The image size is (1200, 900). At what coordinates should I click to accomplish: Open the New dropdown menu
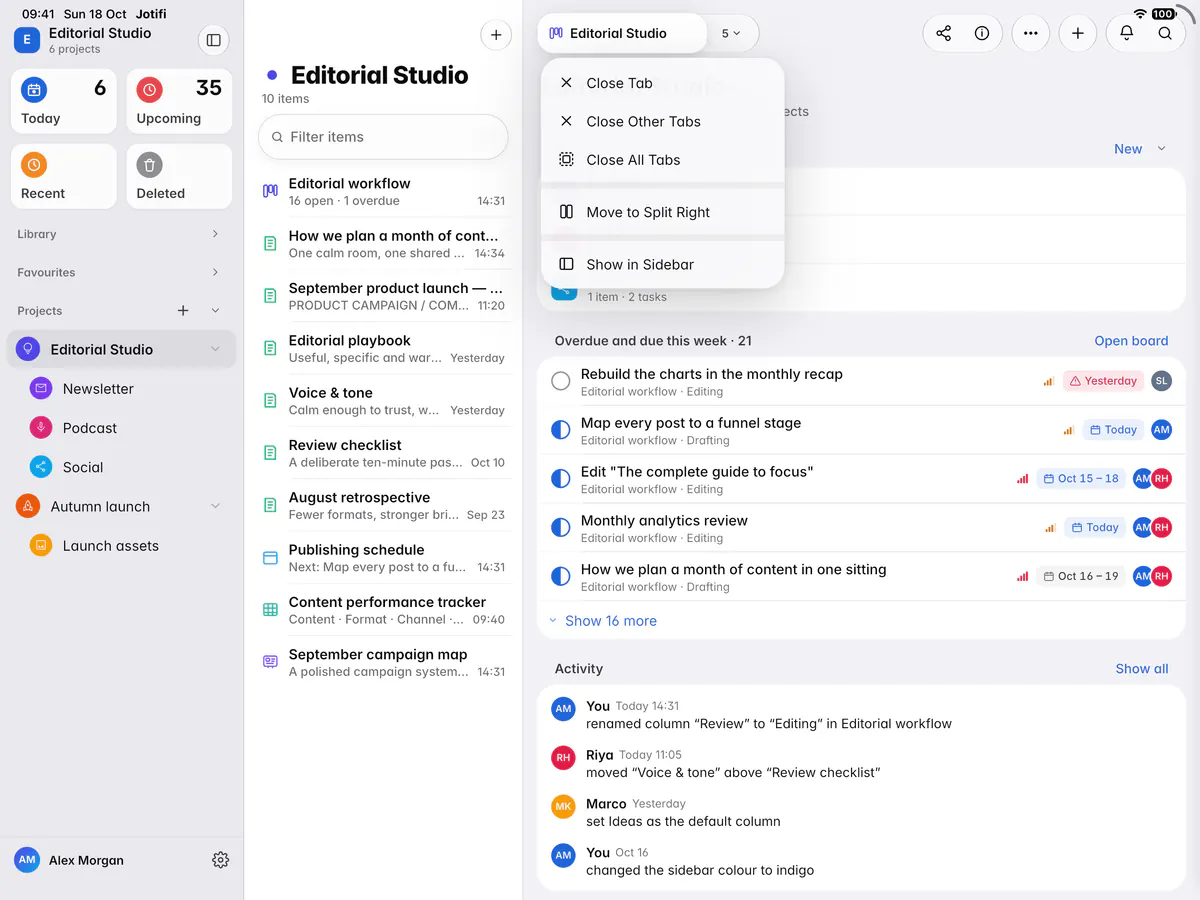tap(1140, 149)
